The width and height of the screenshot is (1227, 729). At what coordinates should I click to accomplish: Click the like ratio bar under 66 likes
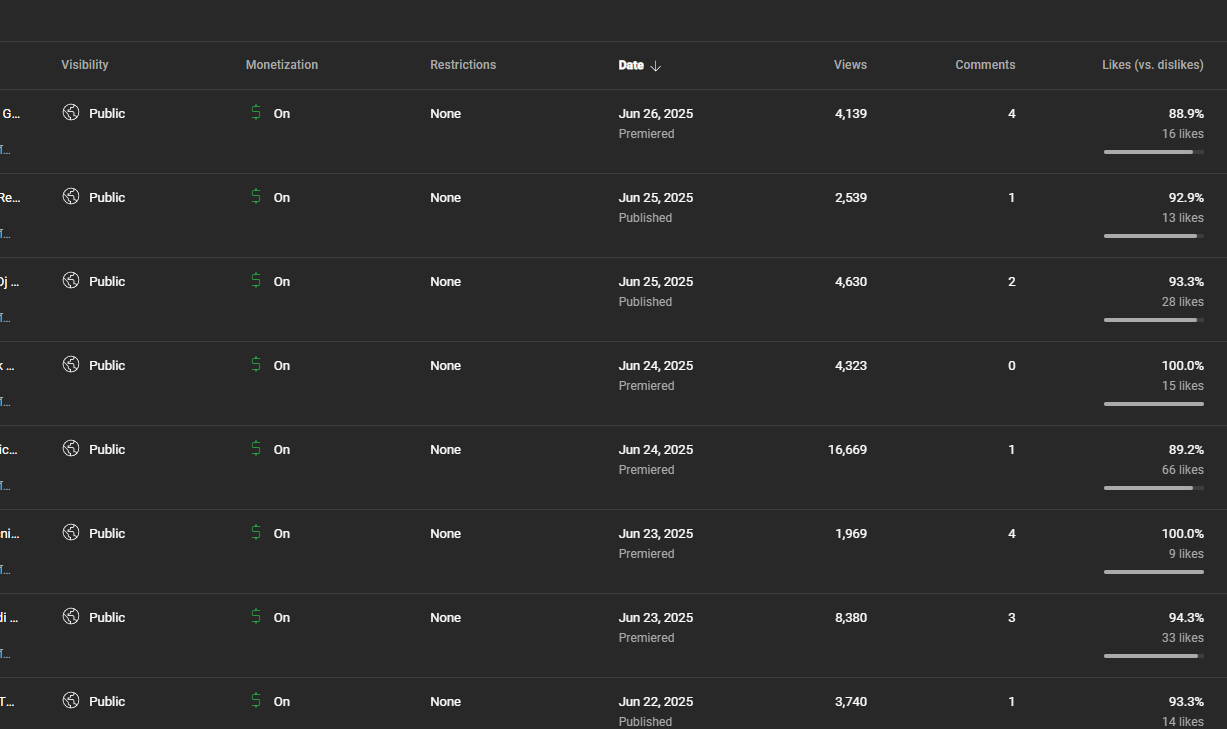pos(1154,488)
